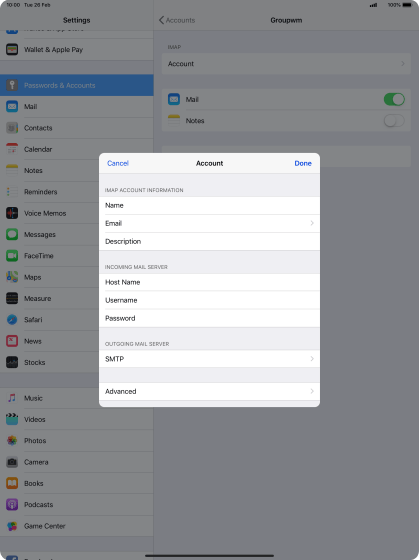
Task: Open the Camera settings icon
Action: click(x=12, y=462)
